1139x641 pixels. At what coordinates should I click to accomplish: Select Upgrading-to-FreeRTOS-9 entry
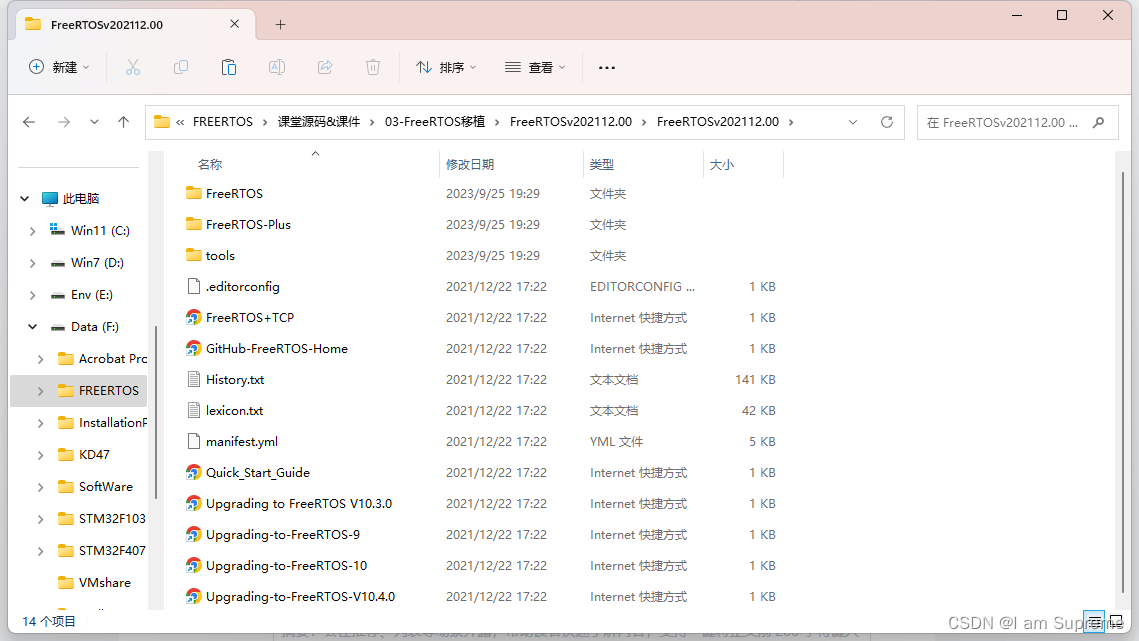click(283, 535)
